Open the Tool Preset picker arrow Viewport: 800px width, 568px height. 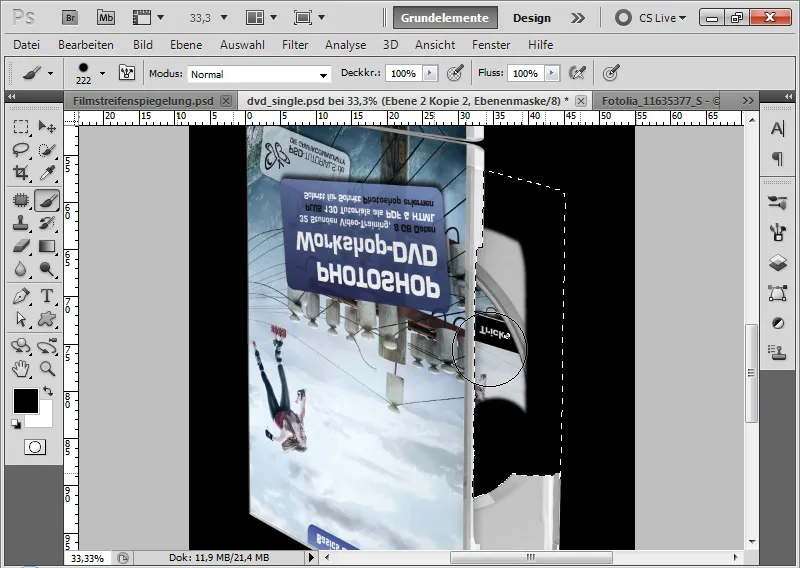(x=50, y=73)
